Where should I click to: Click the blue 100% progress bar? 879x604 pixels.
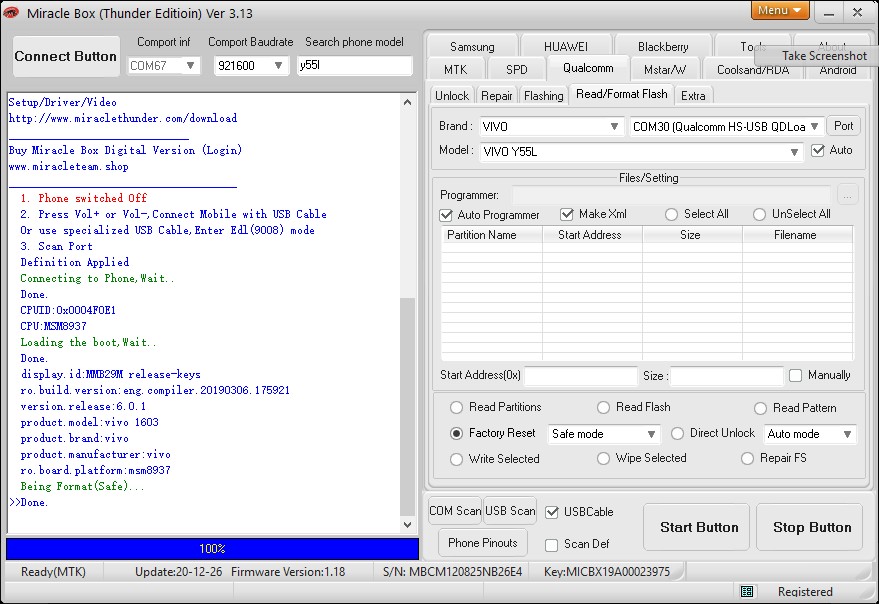(x=212, y=549)
